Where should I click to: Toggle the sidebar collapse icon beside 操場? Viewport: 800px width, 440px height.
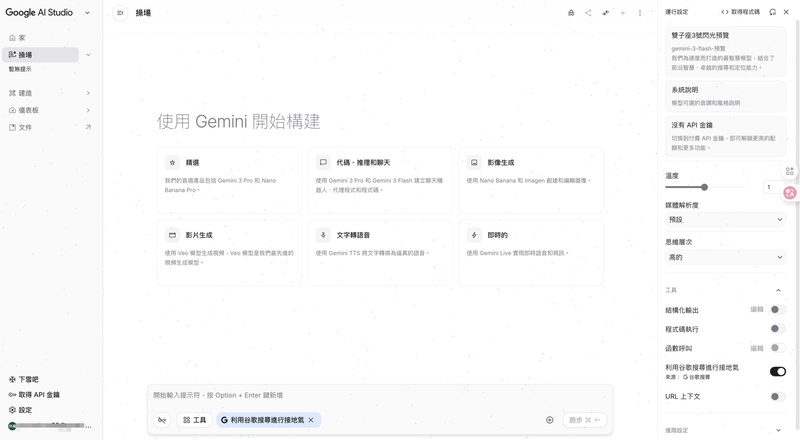click(x=120, y=13)
